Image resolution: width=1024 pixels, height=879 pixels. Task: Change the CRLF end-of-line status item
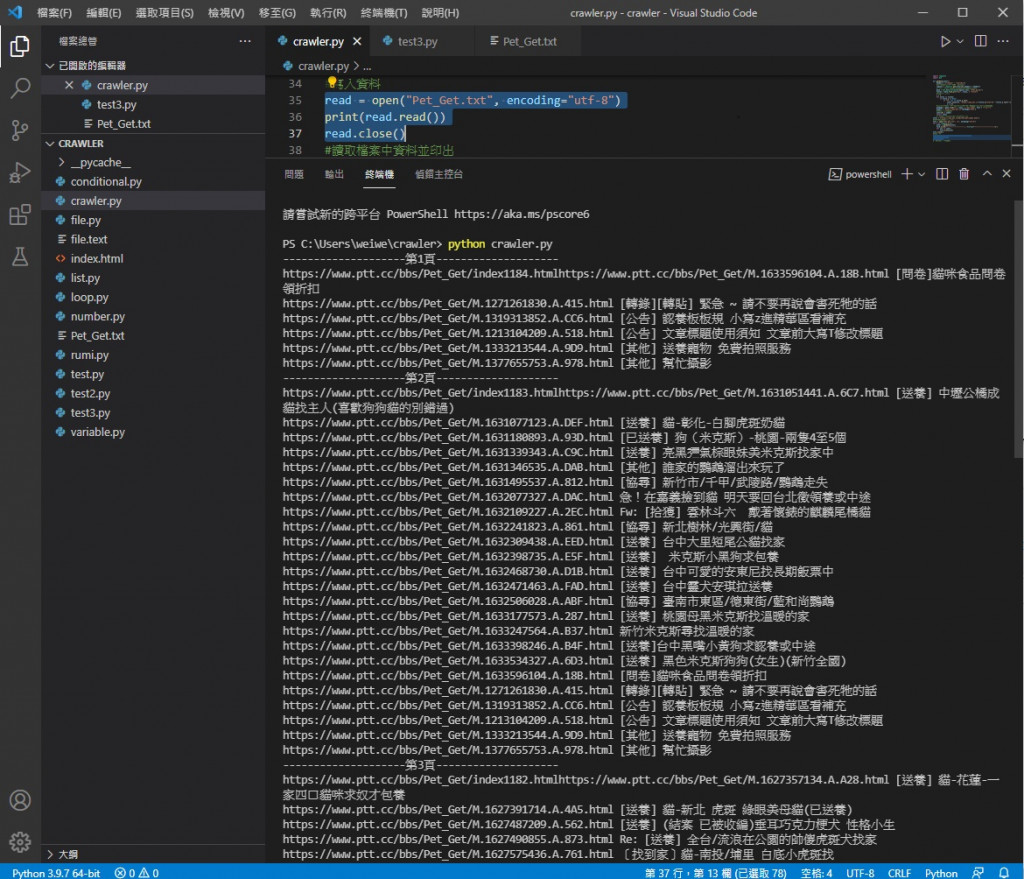point(899,872)
